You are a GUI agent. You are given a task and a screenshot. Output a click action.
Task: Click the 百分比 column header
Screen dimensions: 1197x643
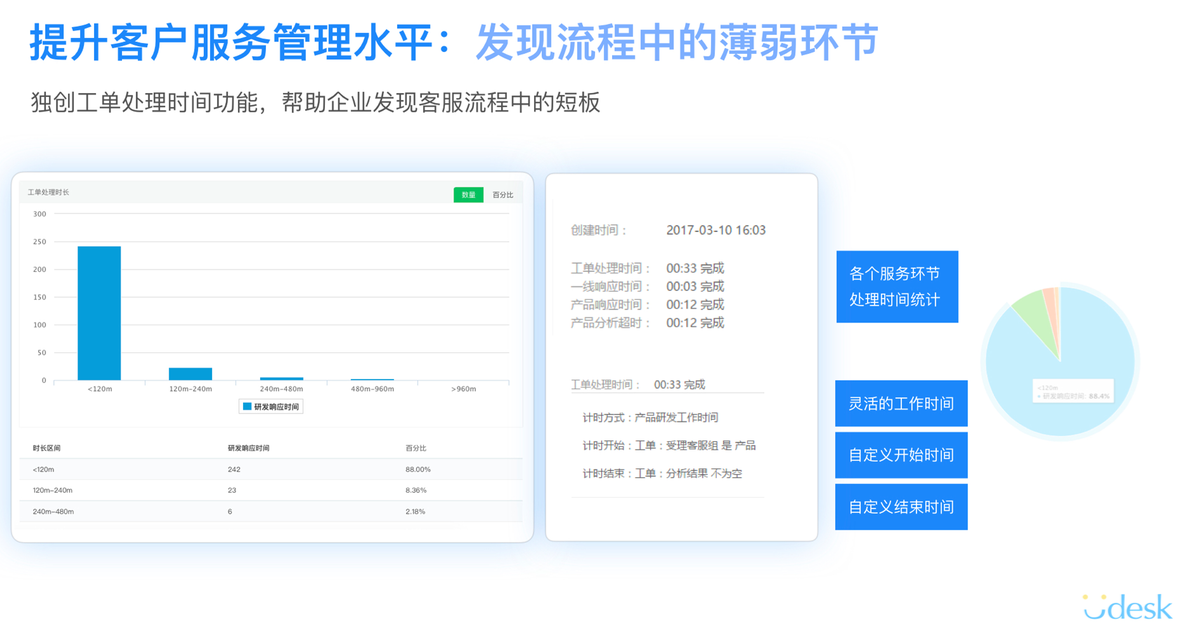click(414, 448)
